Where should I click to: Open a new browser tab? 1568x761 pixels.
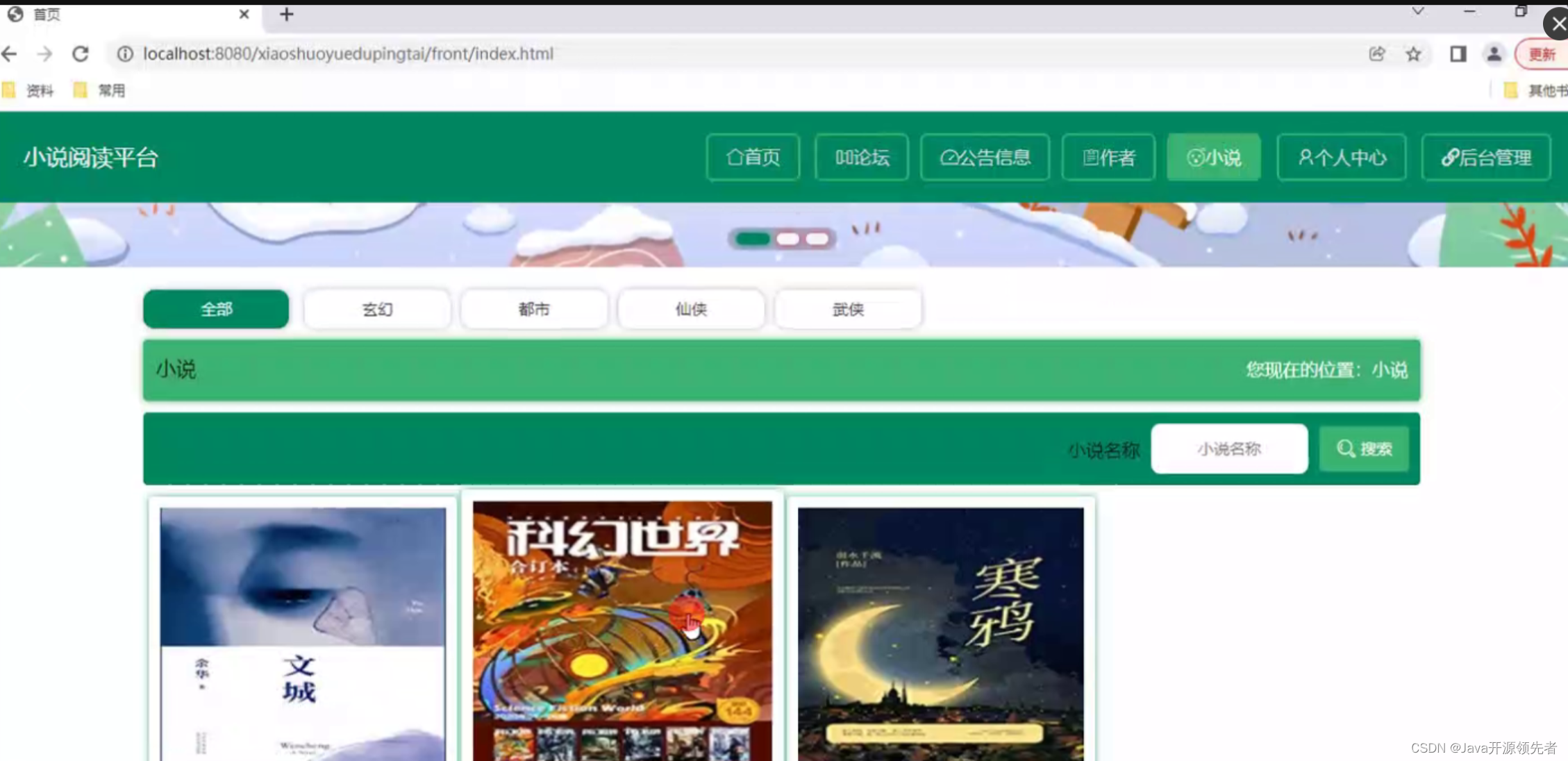[286, 14]
